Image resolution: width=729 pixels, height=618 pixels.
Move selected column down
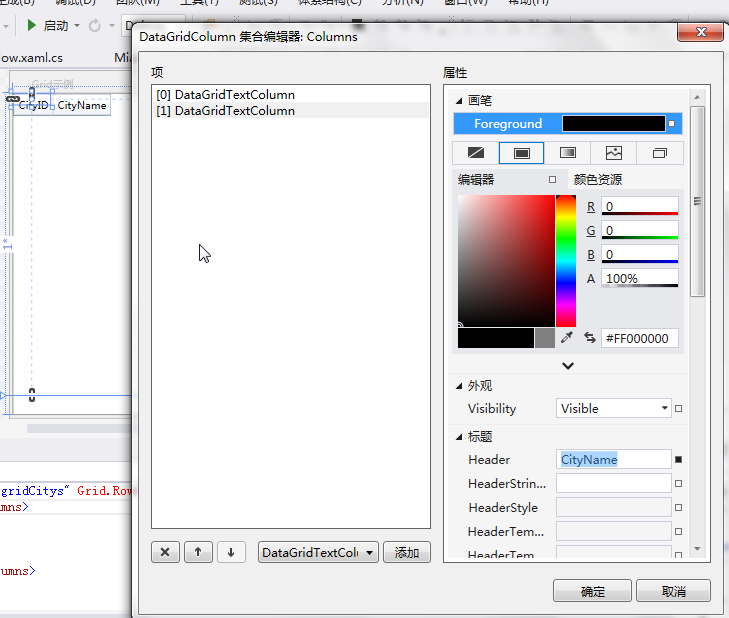pos(230,552)
